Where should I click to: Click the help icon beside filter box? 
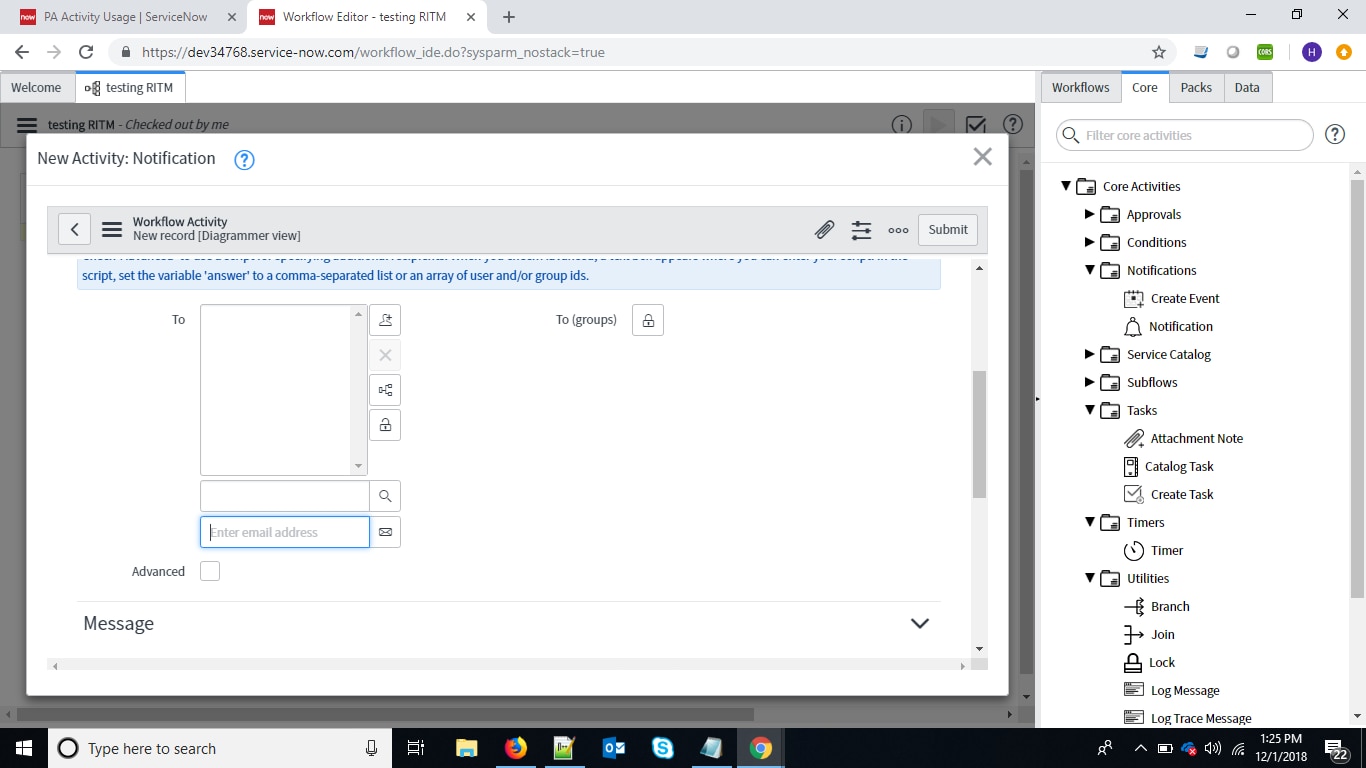1334,135
